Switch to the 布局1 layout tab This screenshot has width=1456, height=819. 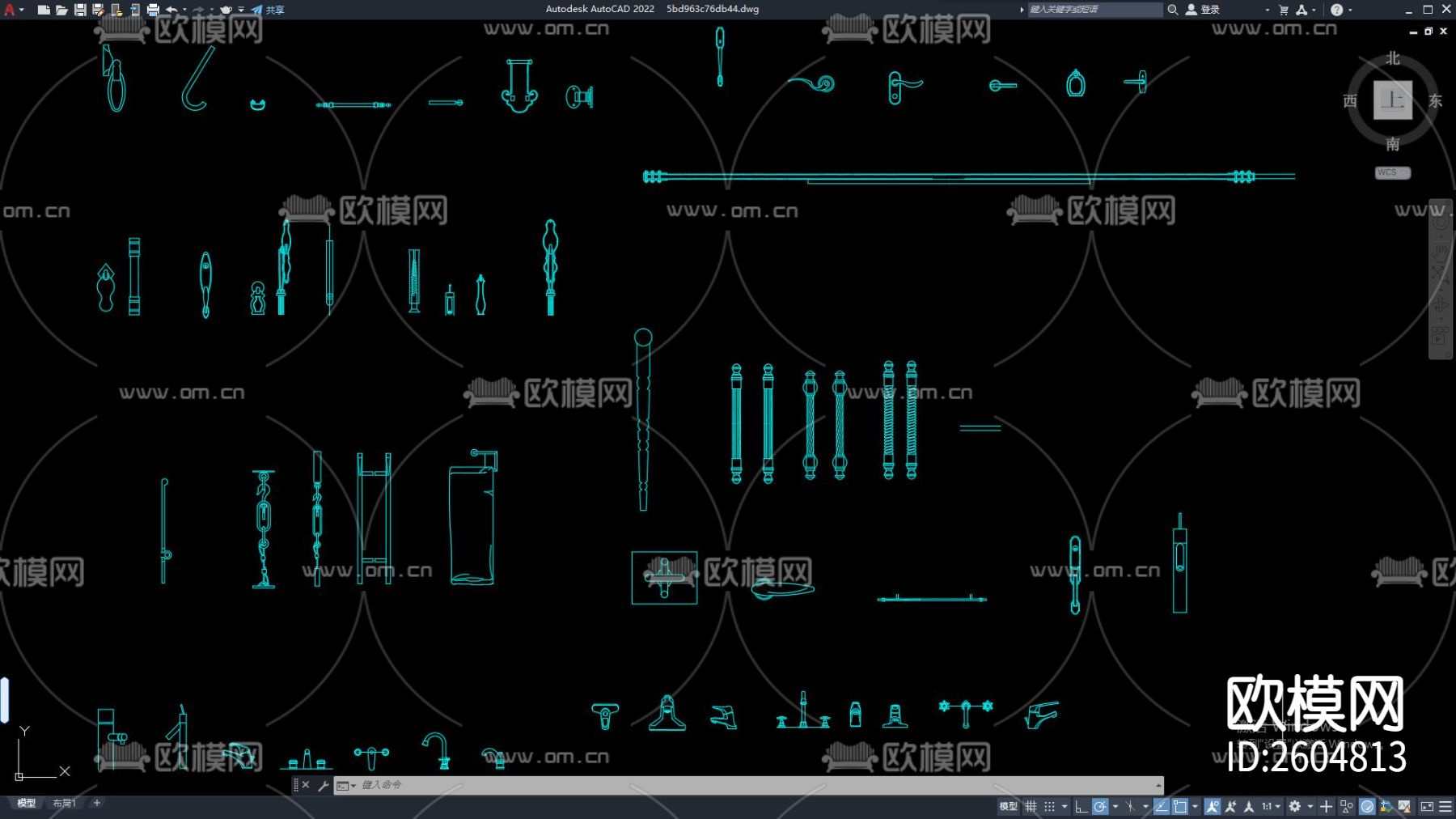[64, 803]
